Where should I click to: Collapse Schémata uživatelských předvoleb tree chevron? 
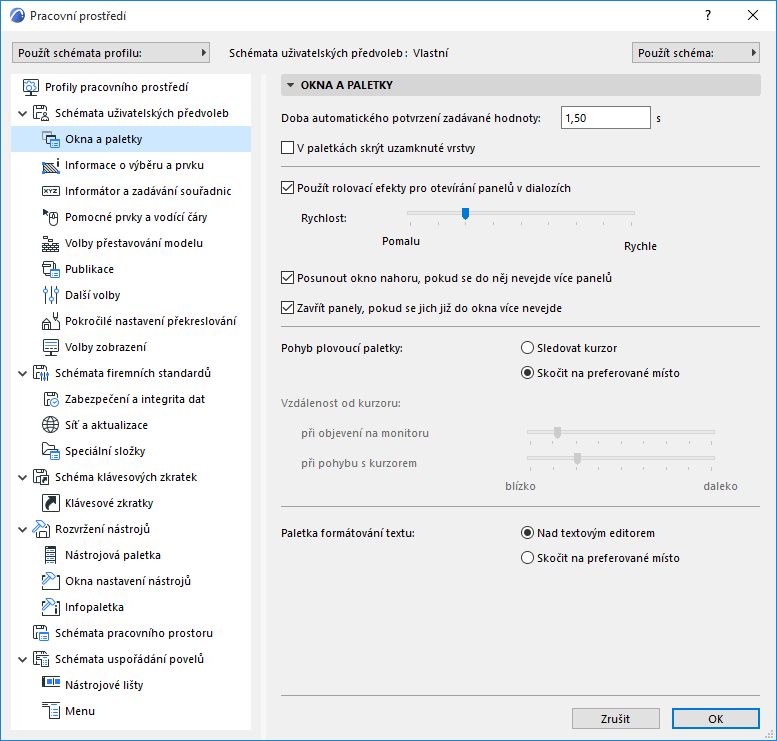click(x=22, y=114)
